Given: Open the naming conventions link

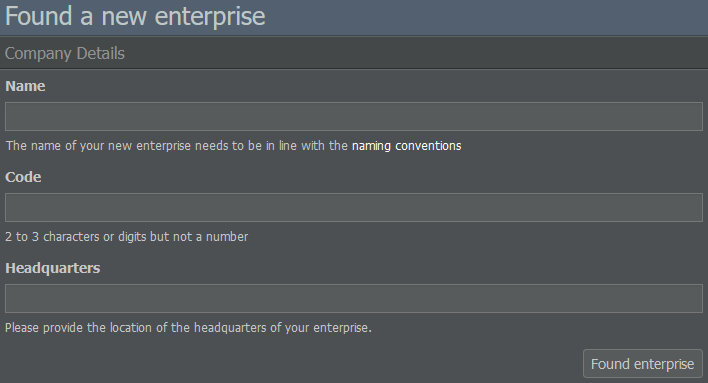Looking at the screenshot, I should coord(406,146).
